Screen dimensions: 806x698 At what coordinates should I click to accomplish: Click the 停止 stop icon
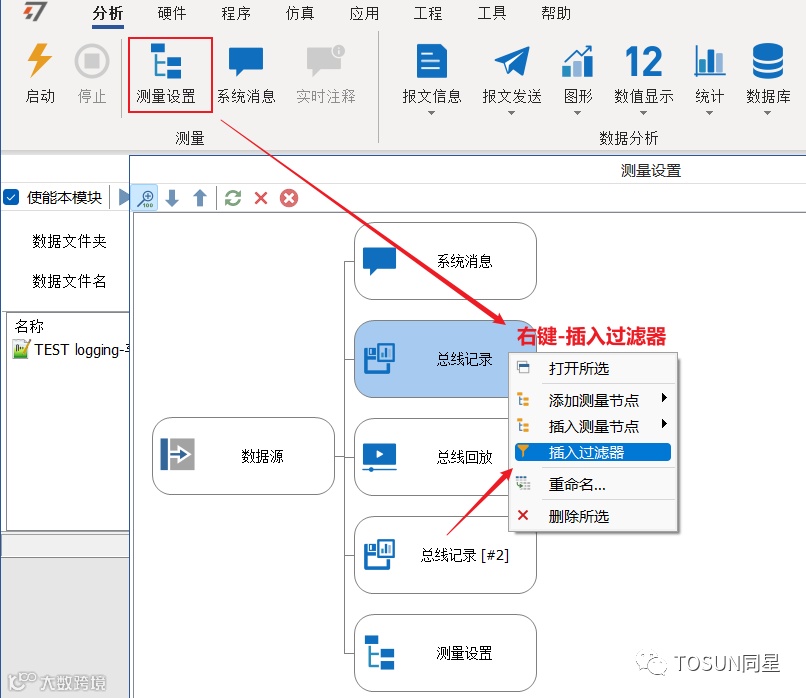pyautogui.click(x=91, y=61)
